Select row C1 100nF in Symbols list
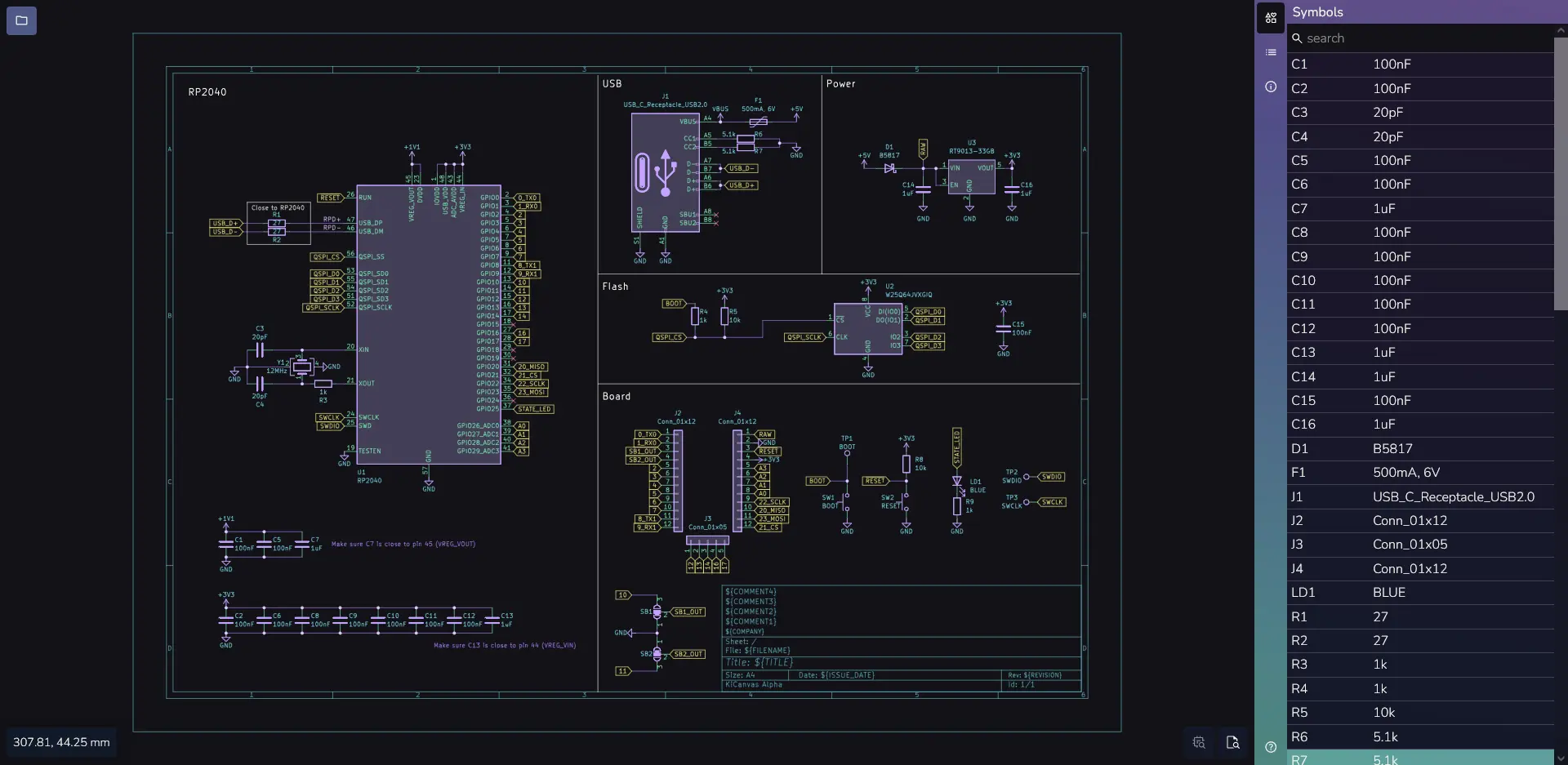Screen dimensions: 1568x765 point(1420,64)
